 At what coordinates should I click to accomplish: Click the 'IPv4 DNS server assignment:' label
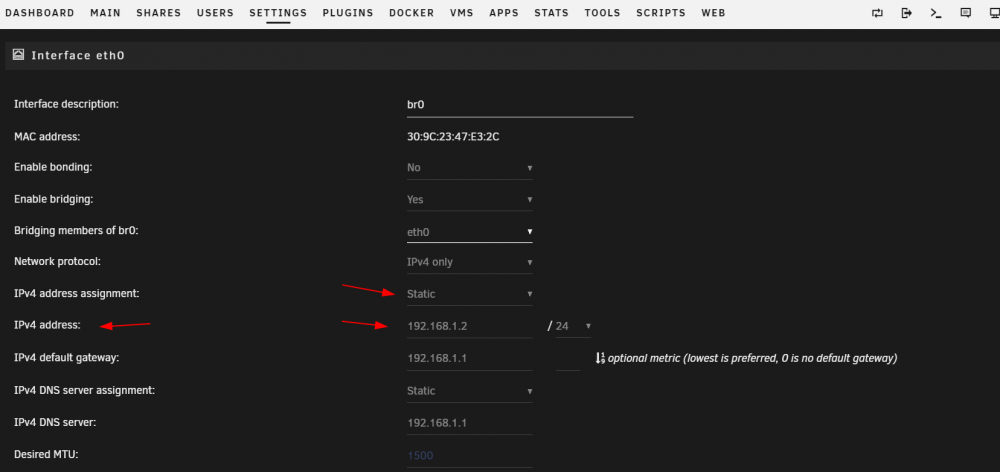coord(84,390)
